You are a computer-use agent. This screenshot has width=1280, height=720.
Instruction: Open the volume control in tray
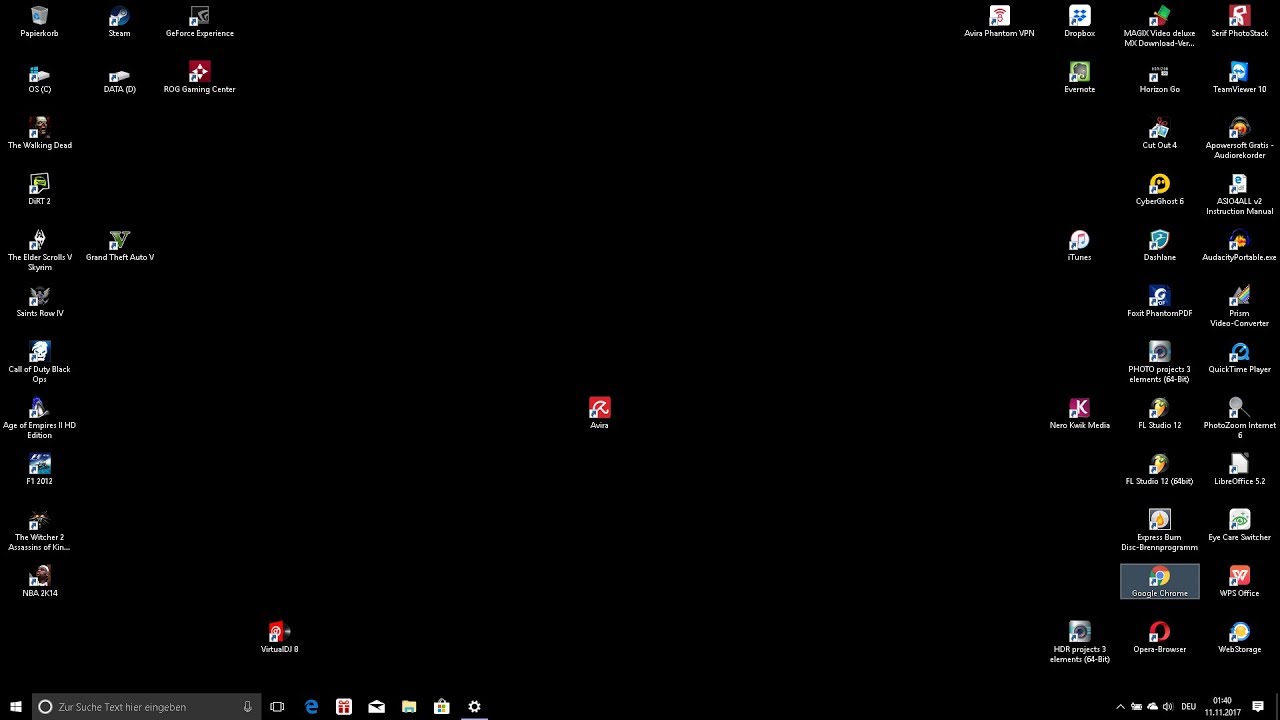point(1167,706)
